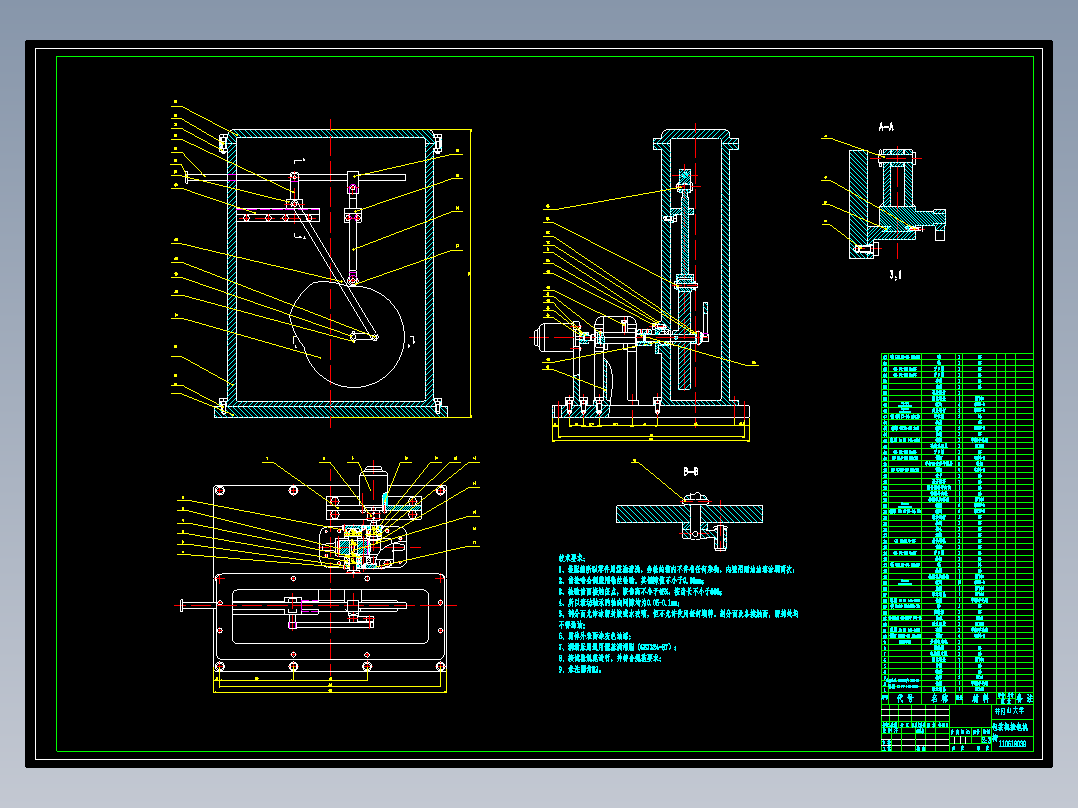This screenshot has width=1078, height=808.
Task: Click the base plate in side view
Action: point(650,411)
